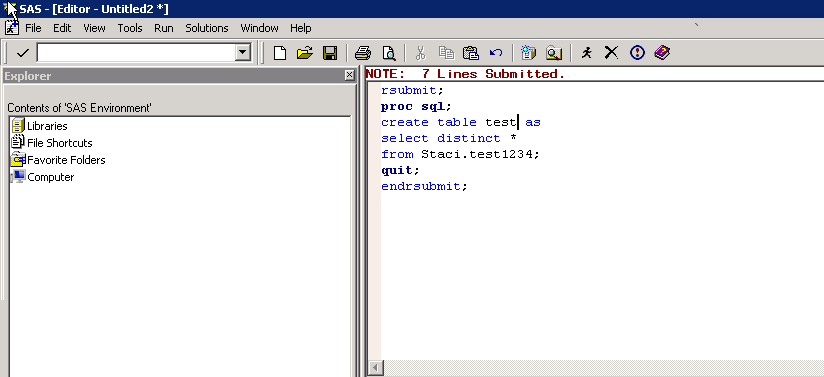Open the Tools menu

click(130, 28)
